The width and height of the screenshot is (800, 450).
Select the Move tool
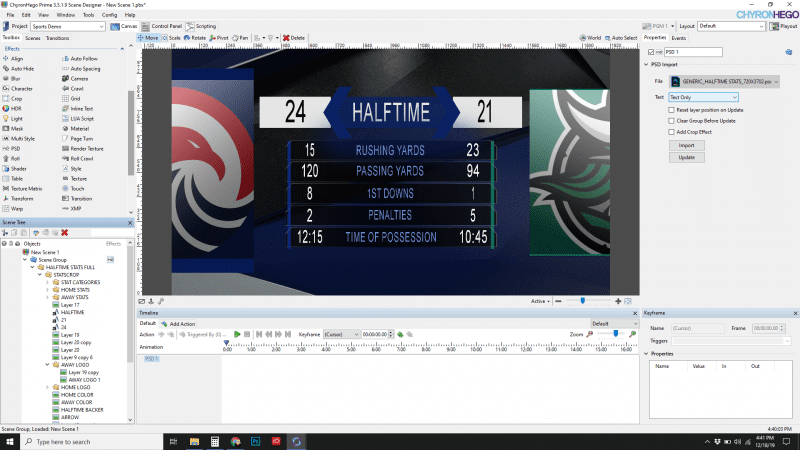148,37
